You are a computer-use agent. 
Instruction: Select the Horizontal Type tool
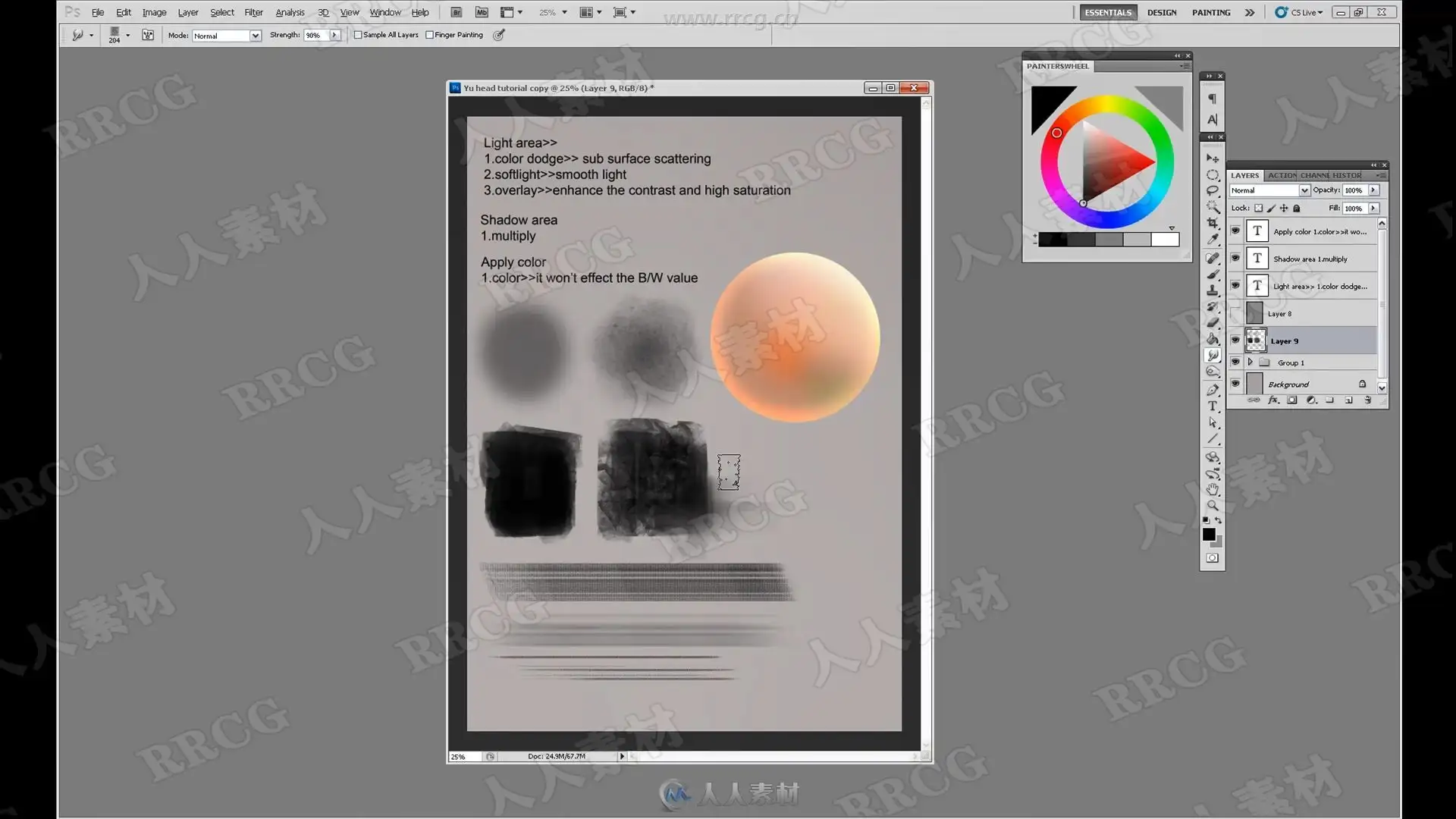click(x=1213, y=406)
